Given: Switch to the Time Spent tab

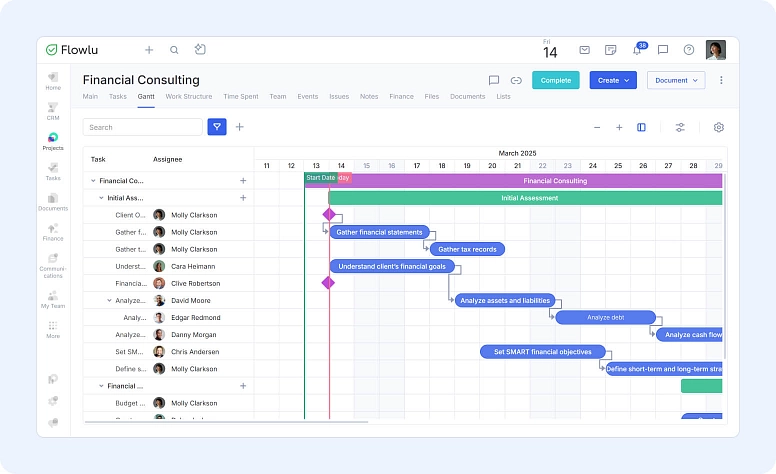Looking at the screenshot, I should [240, 97].
